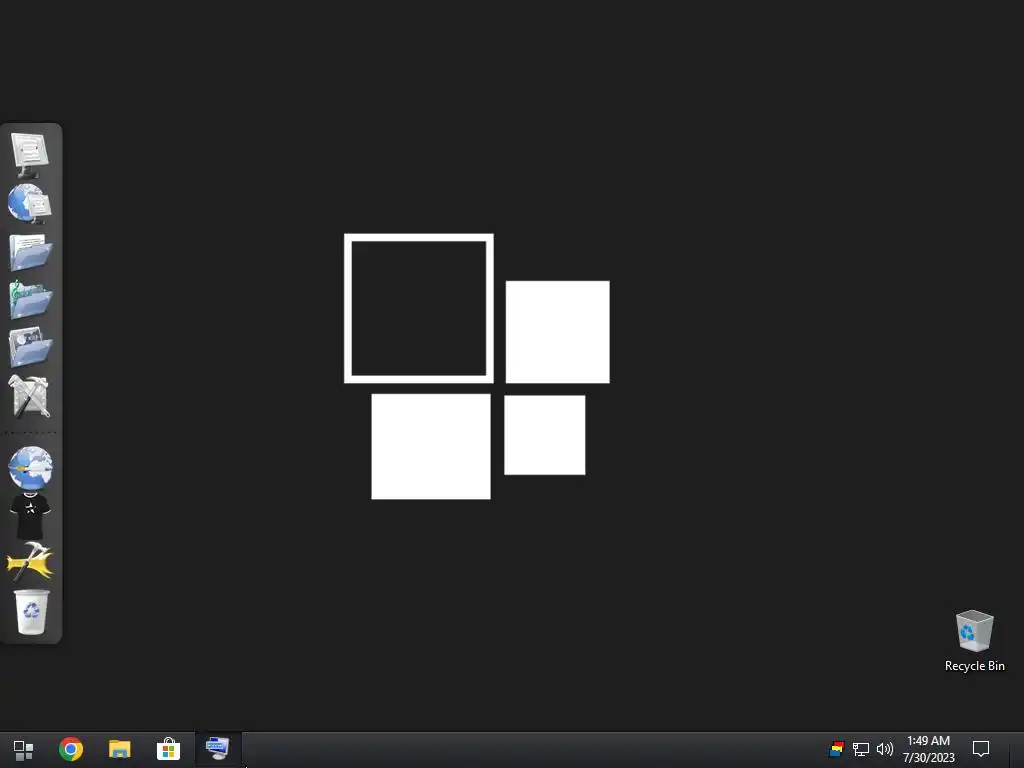
Task: Open the pictures folder in the dock
Action: pyautogui.click(x=31, y=347)
